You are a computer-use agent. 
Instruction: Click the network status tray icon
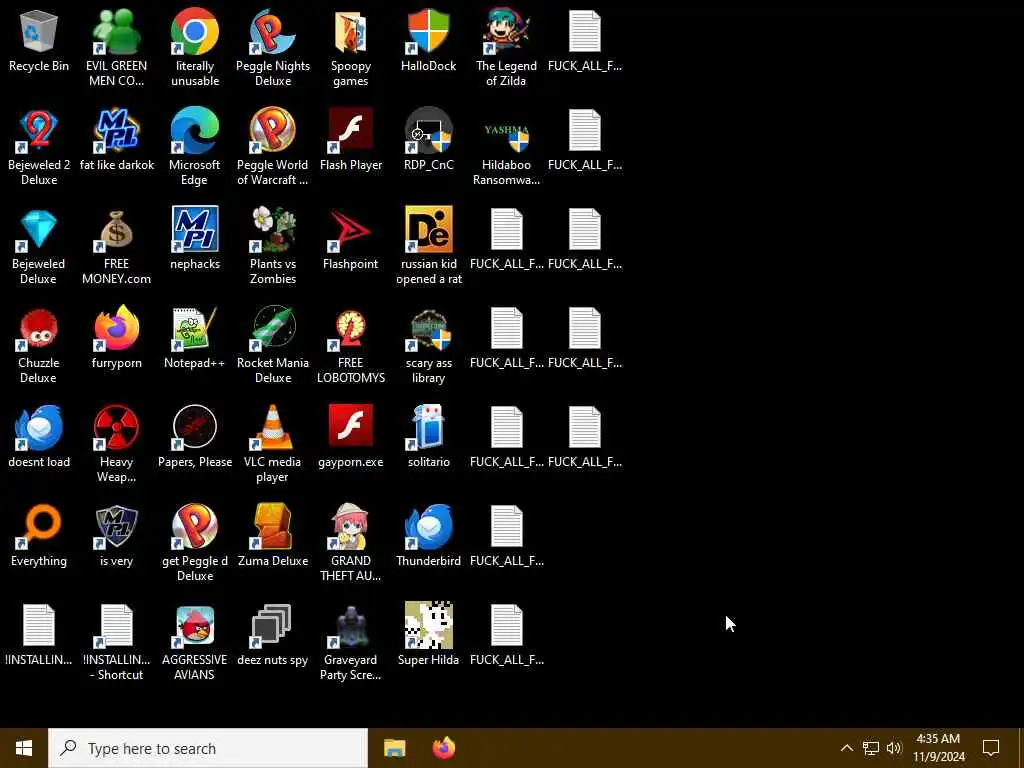pos(871,748)
